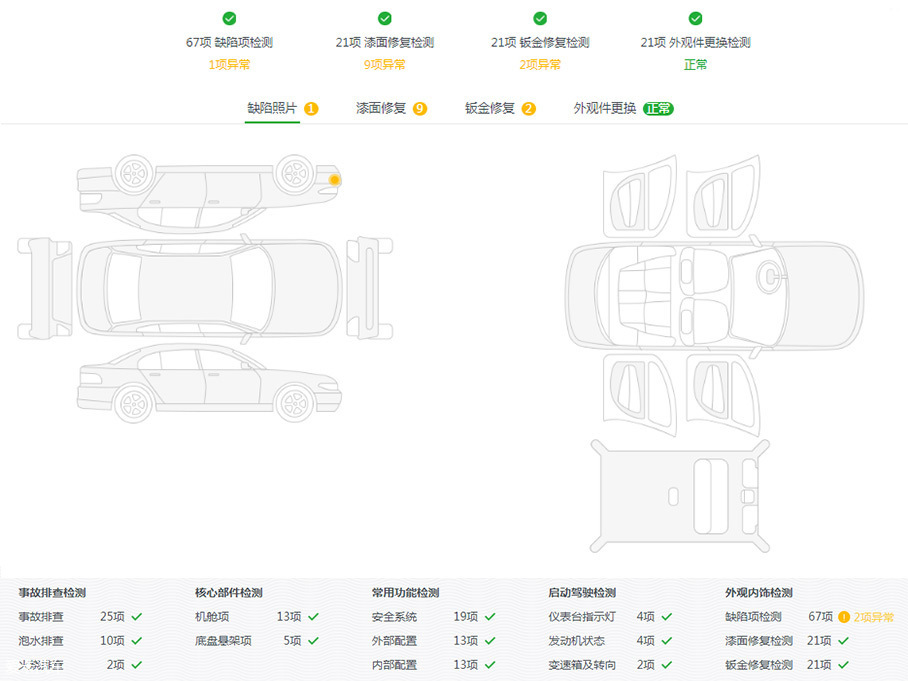The image size is (908, 681).
Task: Switch to the 钣金修复 tab
Action: click(490, 108)
